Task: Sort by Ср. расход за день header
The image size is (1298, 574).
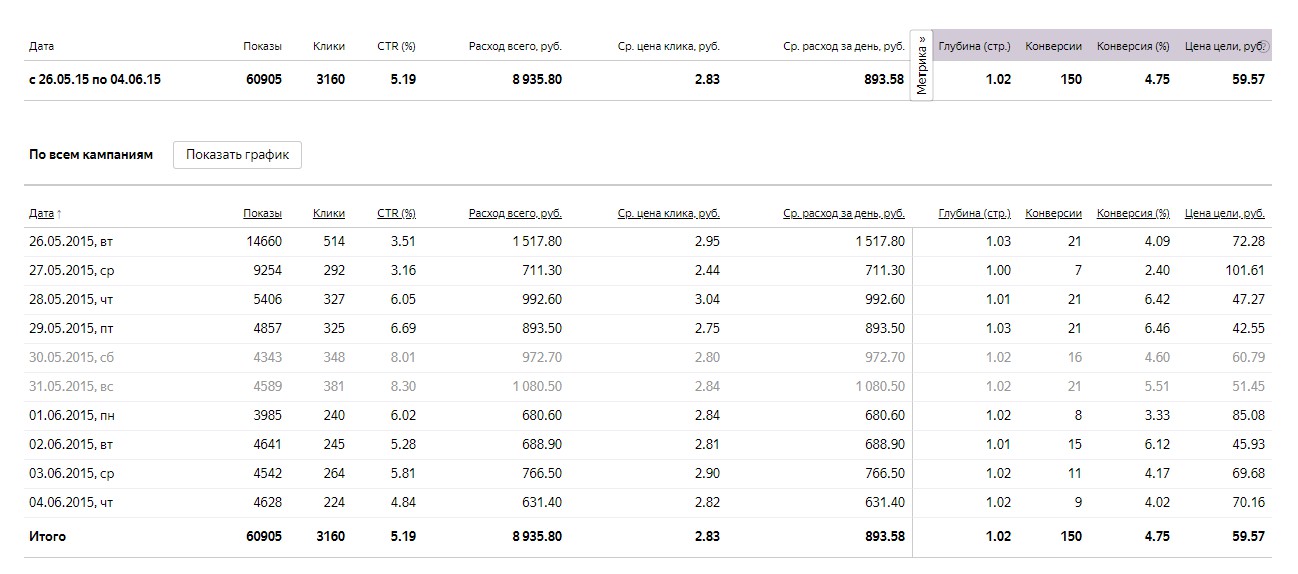Action: 843,213
